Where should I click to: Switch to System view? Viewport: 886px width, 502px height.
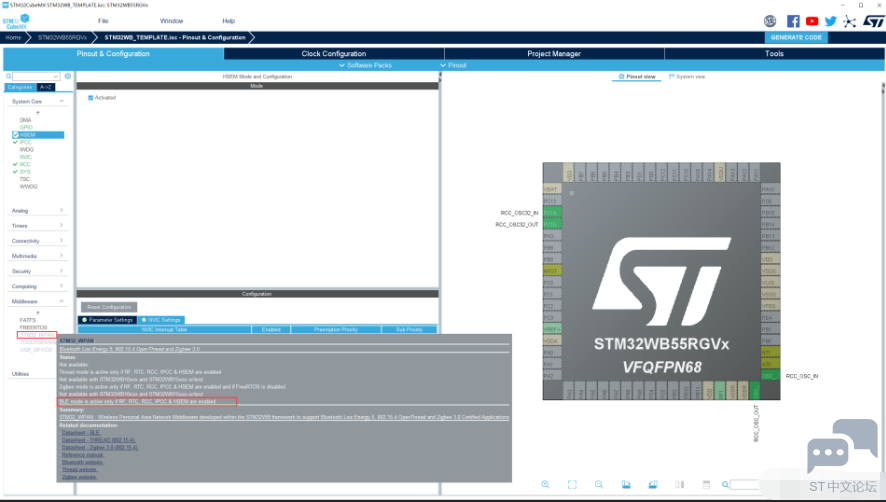tap(687, 76)
